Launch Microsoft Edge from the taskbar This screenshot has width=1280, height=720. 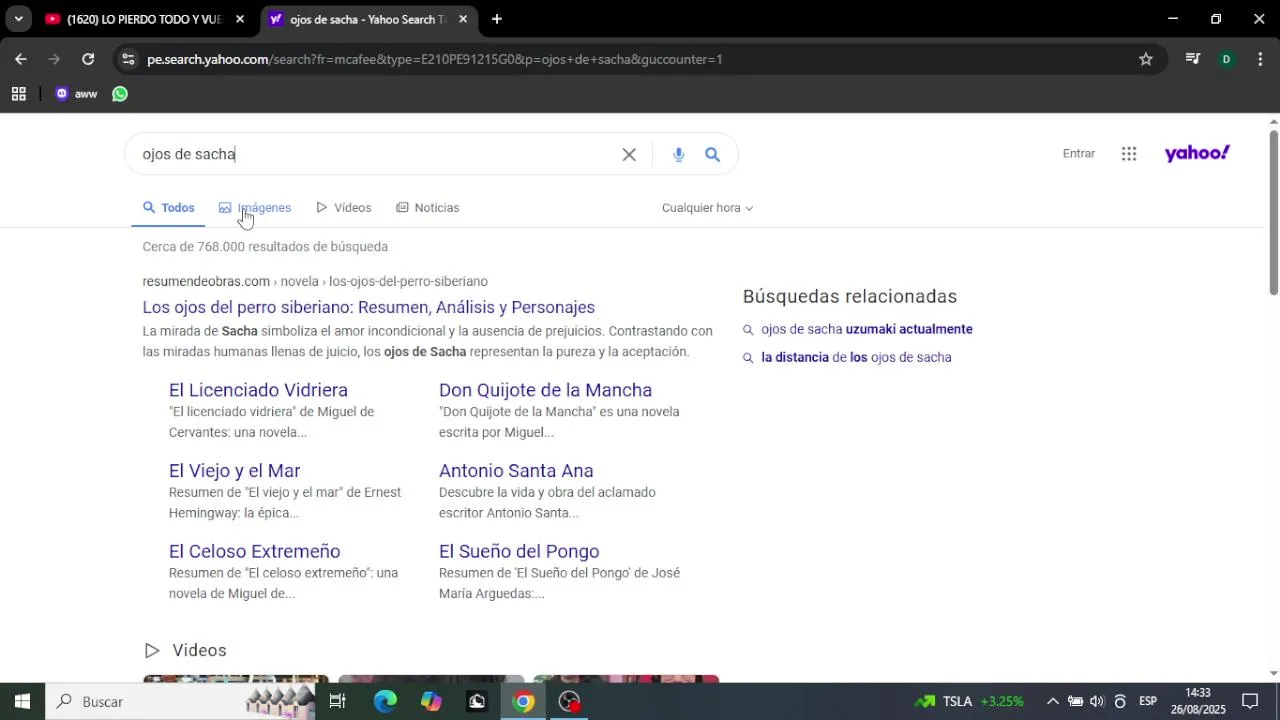pyautogui.click(x=385, y=702)
